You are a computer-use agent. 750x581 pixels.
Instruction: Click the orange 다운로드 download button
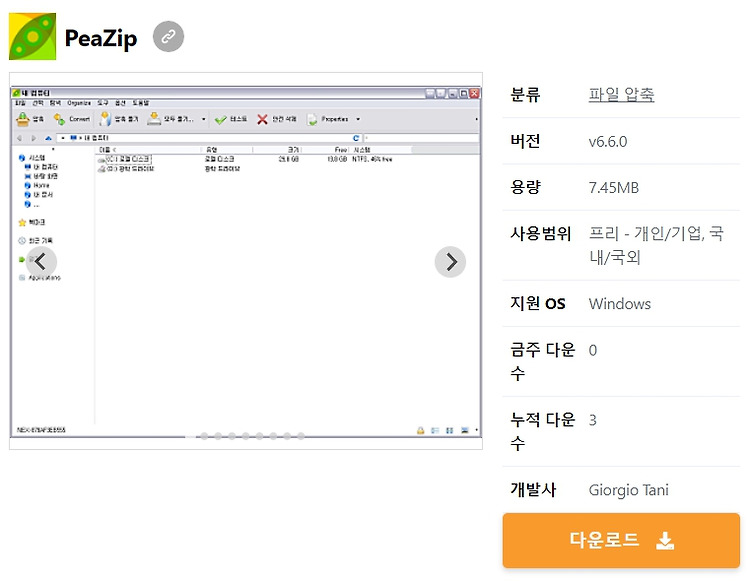pos(621,540)
